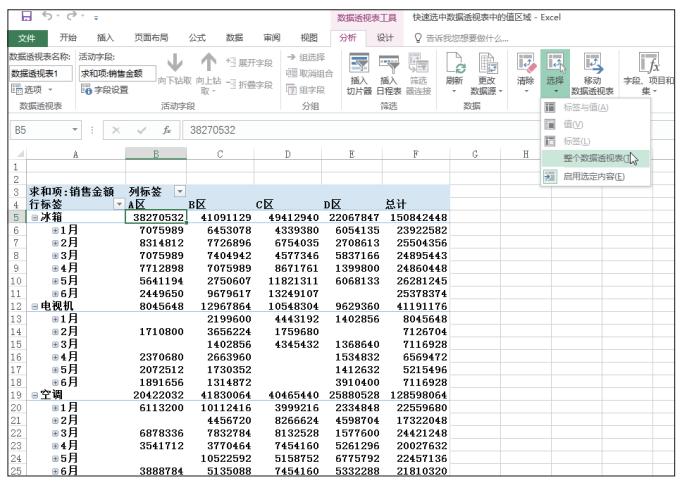Select cell containing 150842448
683x483 pixels.
pyautogui.click(x=416, y=217)
